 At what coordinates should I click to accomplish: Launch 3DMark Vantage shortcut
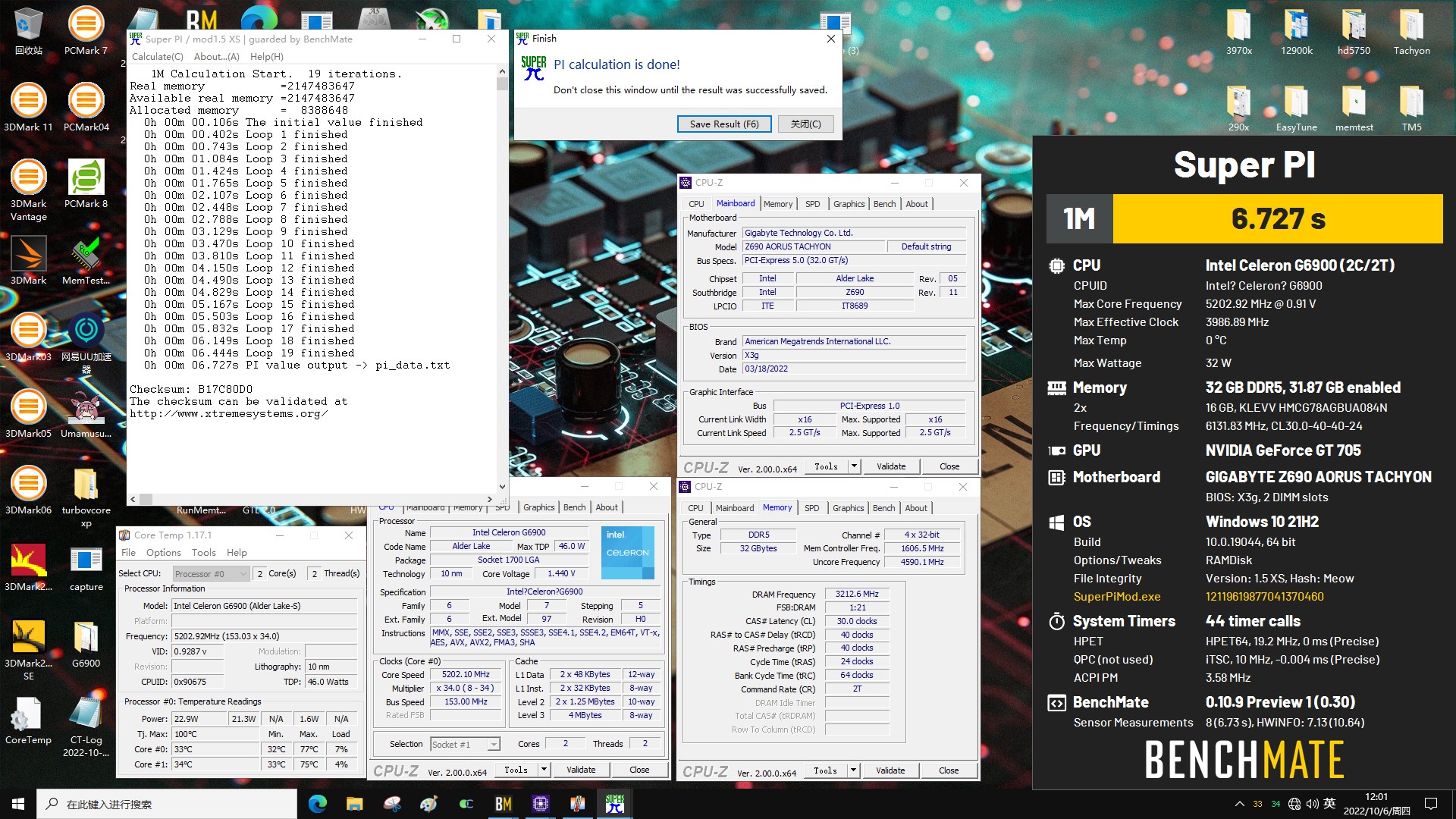(x=28, y=190)
